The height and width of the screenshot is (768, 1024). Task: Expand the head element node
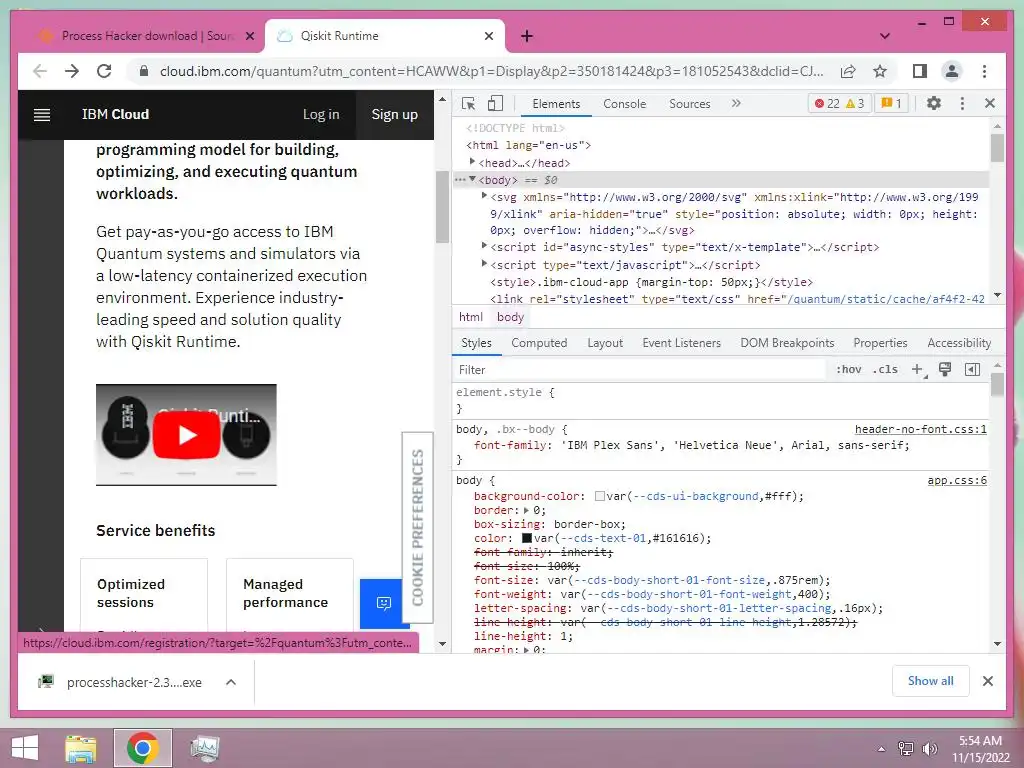[472, 161]
